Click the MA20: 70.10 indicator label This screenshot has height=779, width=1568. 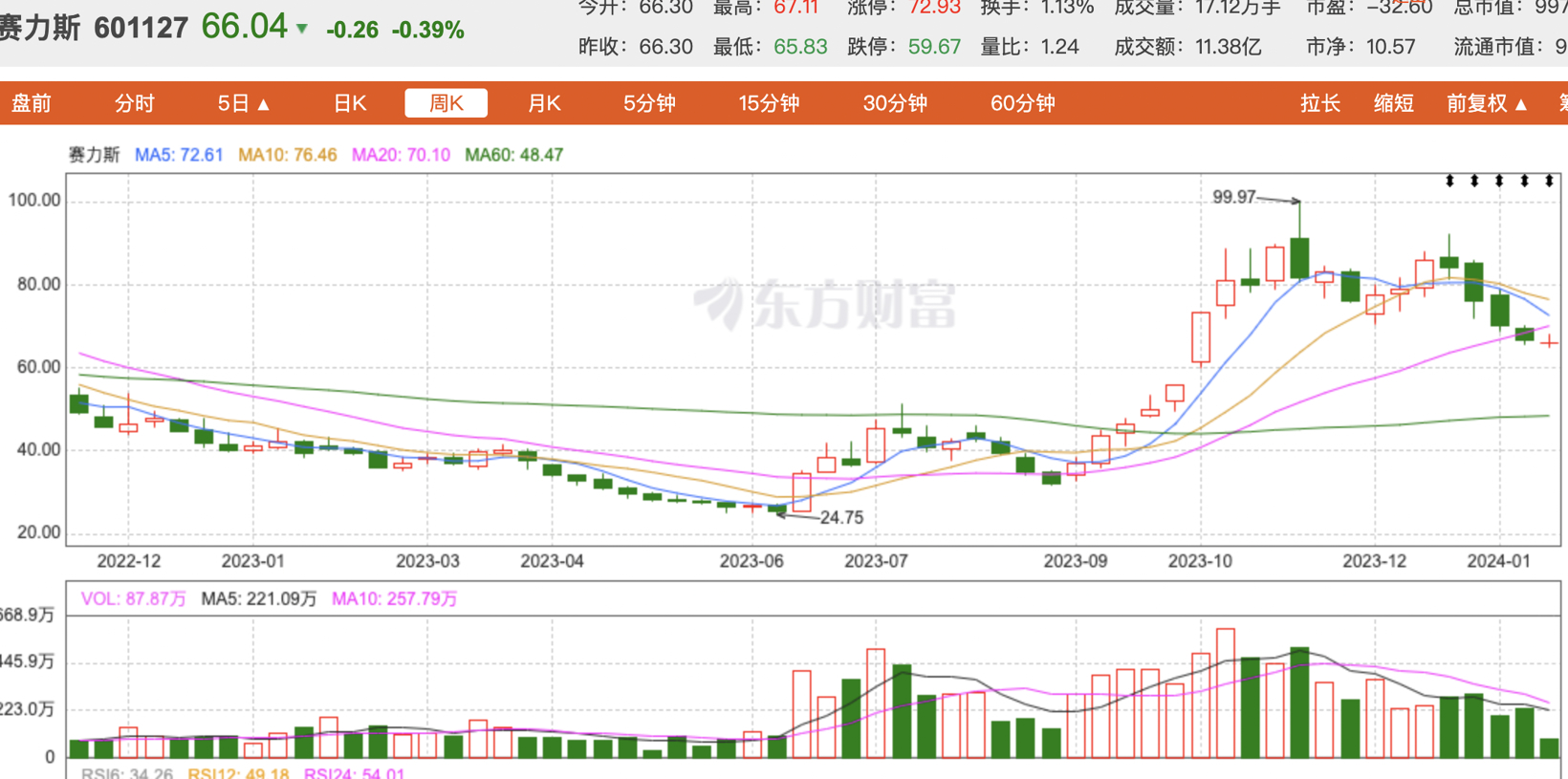point(401,155)
